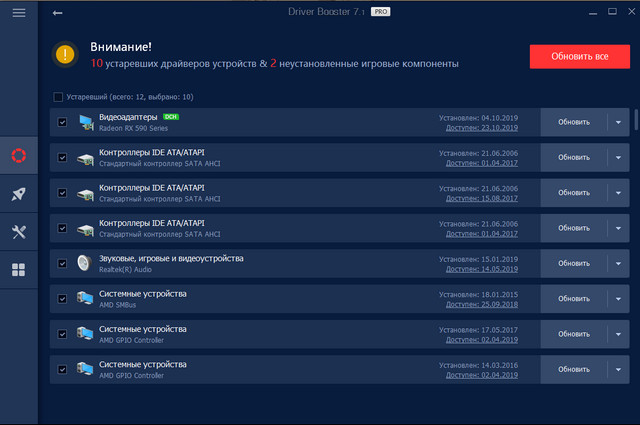Update GPIO Controller installed 14.03.2016
This screenshot has width=640, height=425.
pyautogui.click(x=574, y=369)
